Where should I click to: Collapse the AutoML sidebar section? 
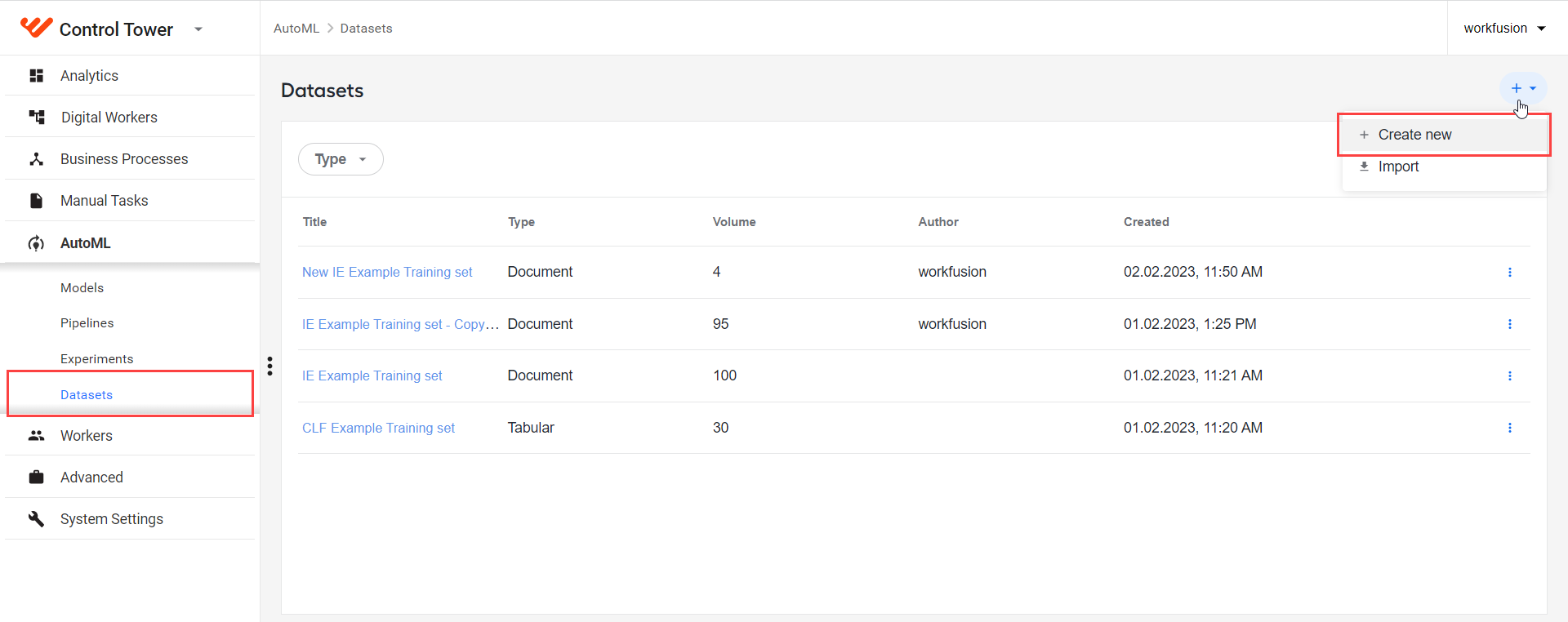coord(130,243)
